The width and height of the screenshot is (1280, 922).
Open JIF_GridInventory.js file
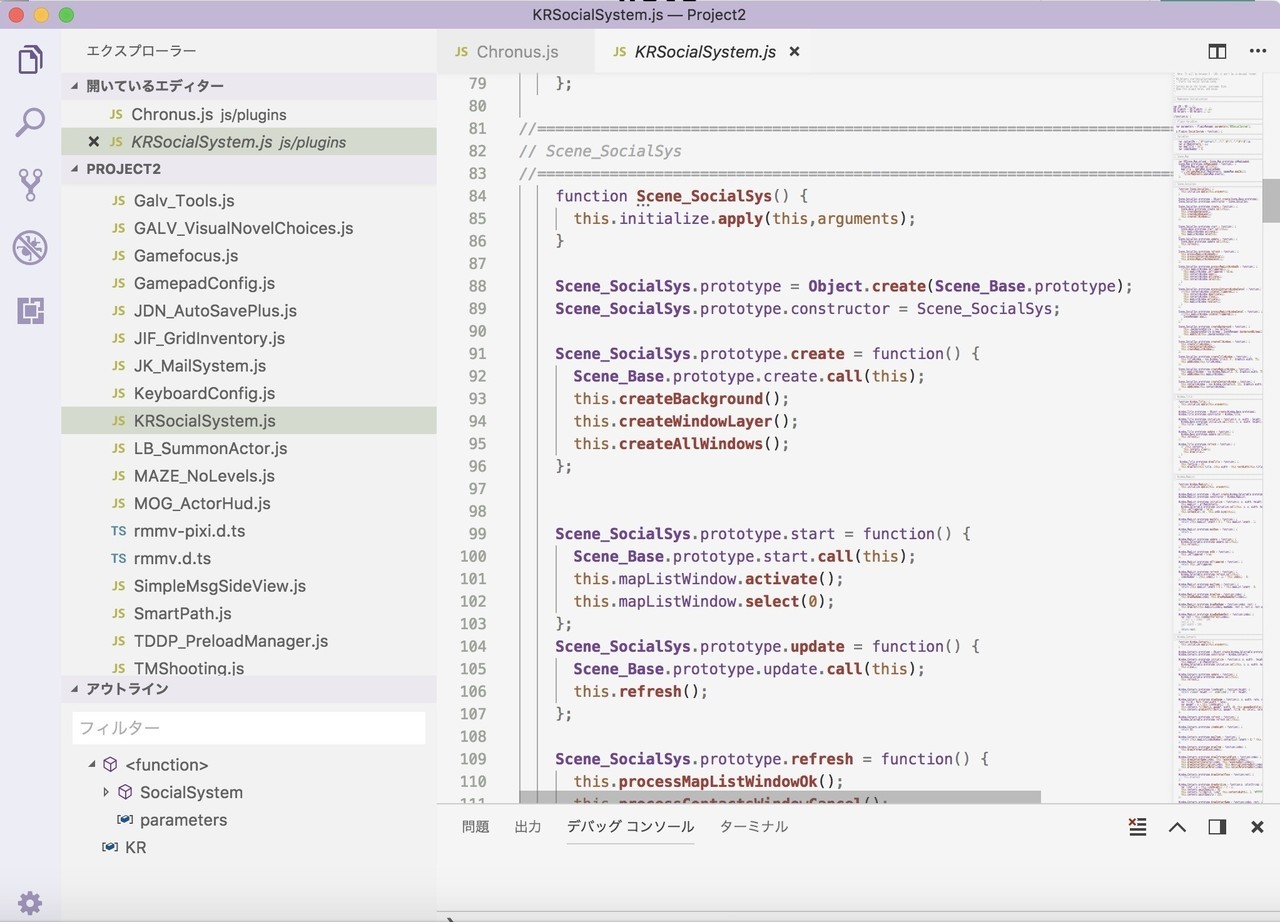tap(249, 338)
